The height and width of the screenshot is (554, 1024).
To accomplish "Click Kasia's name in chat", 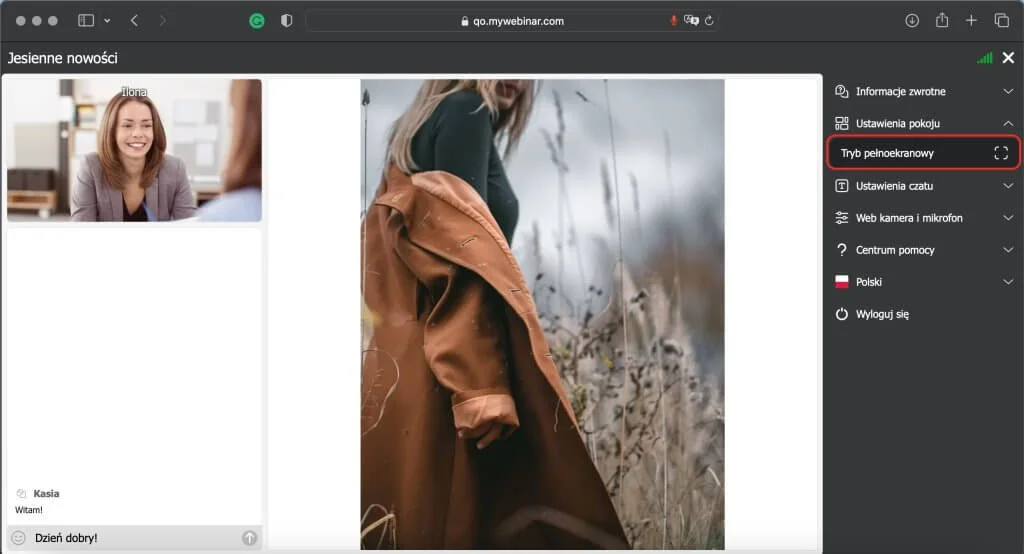I will point(46,494).
